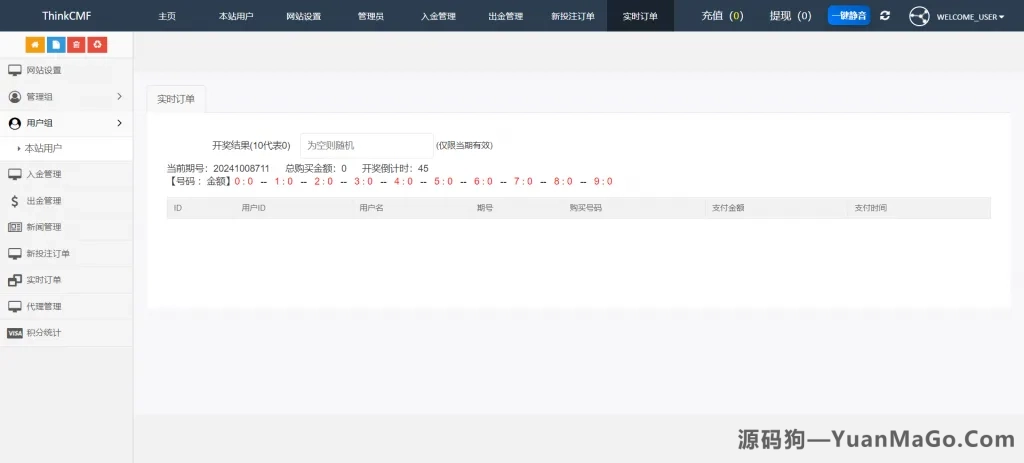Click the red 0:0 number amount
The image size is (1024, 463).
[244, 182]
